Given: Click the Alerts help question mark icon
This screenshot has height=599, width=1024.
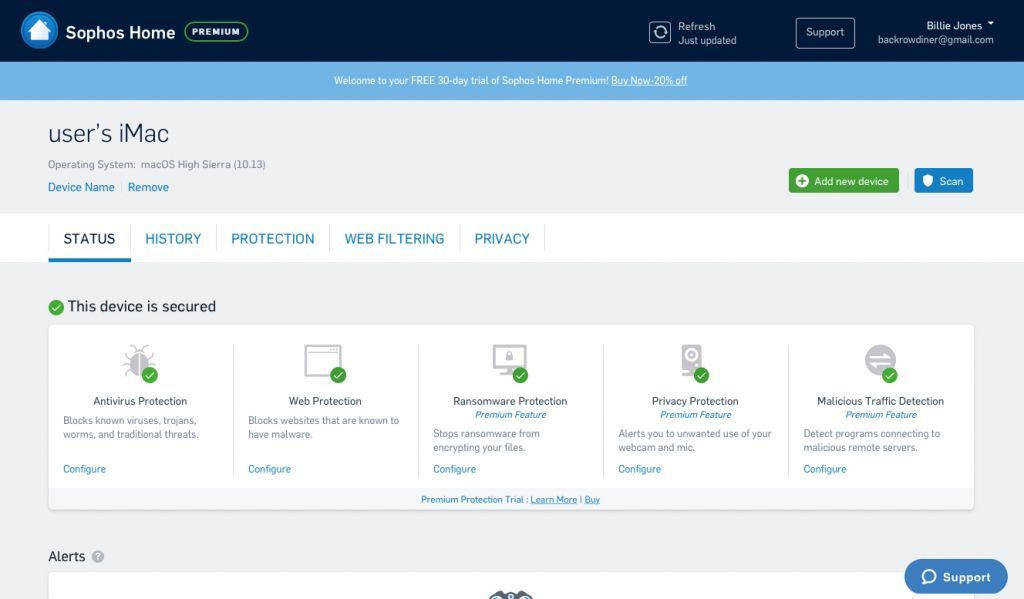Looking at the screenshot, I should (x=98, y=557).
